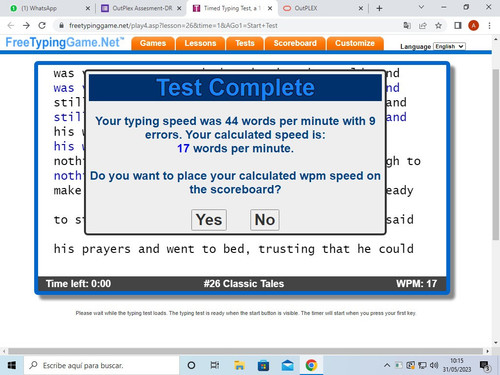Click the Chrome taskbar icon
This screenshot has height=375, width=500.
311,366
